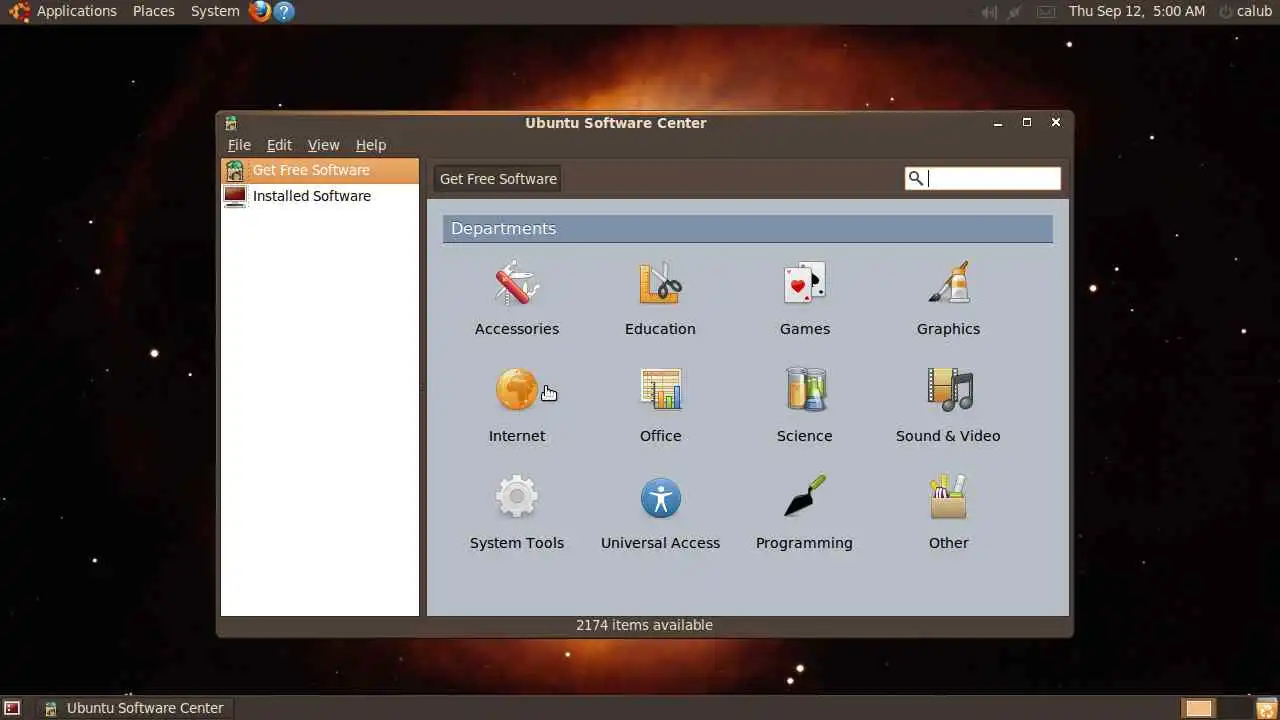Open the Education department icon
The height and width of the screenshot is (720, 1280).
660,283
